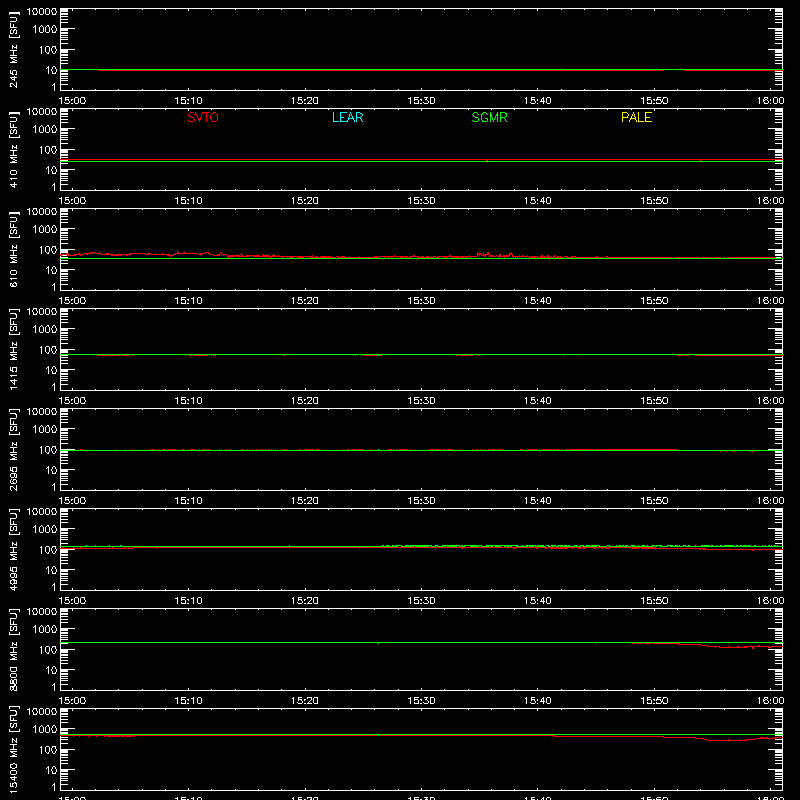Click 15:50 time label under 610 MHz plot
Image resolution: width=800 pixels, height=800 pixels.
tap(654, 301)
